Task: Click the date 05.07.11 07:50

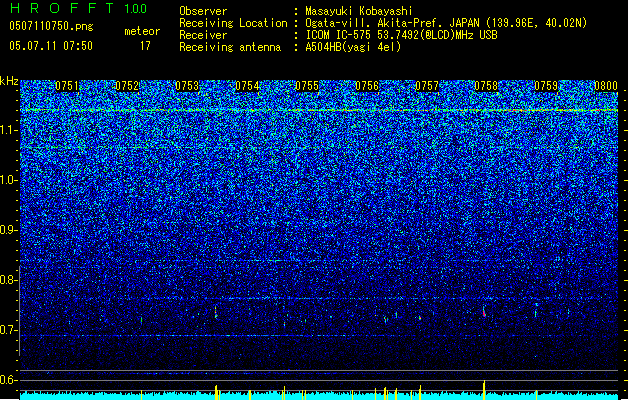Action: click(51, 46)
